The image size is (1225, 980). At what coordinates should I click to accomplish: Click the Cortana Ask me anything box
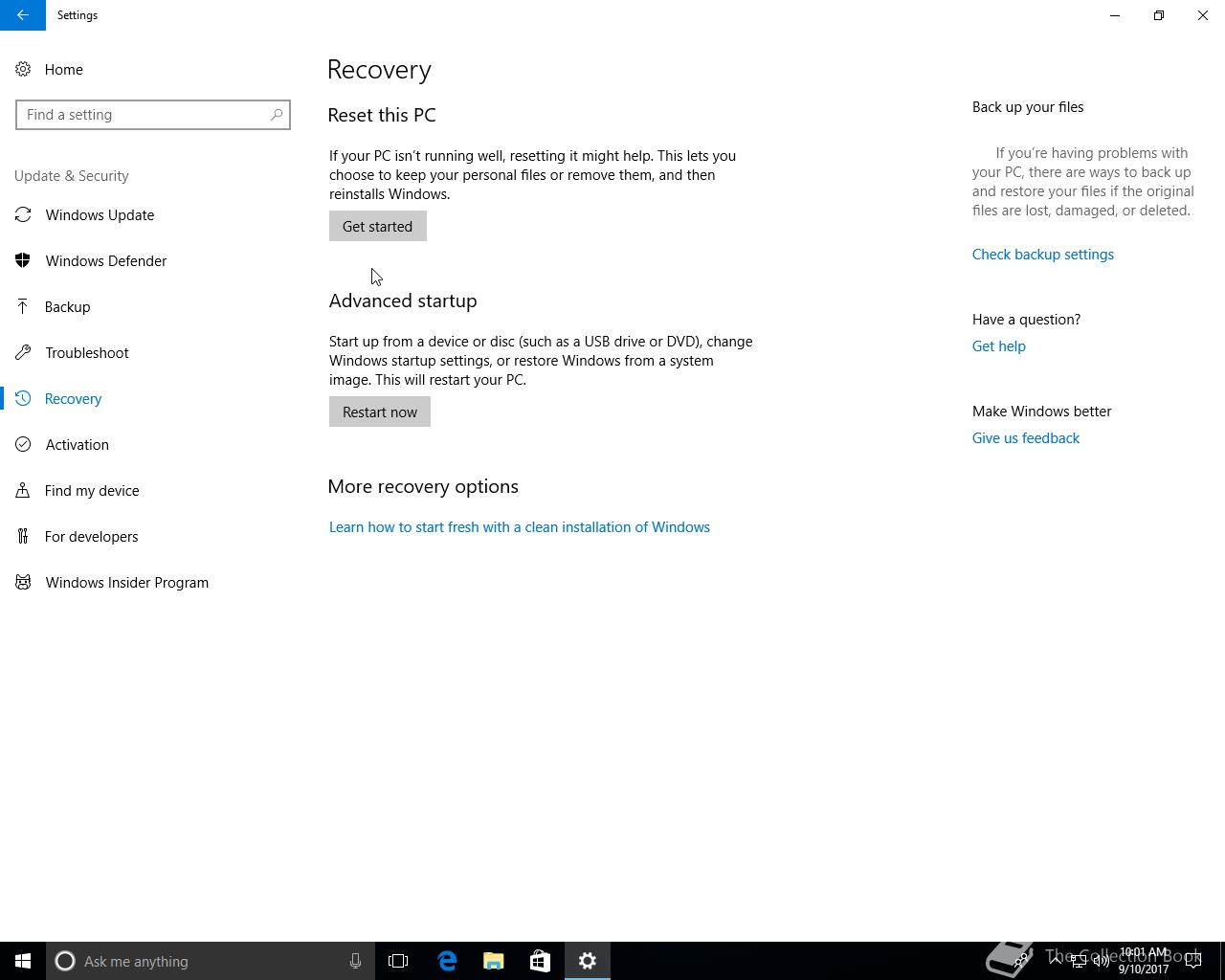click(211, 961)
